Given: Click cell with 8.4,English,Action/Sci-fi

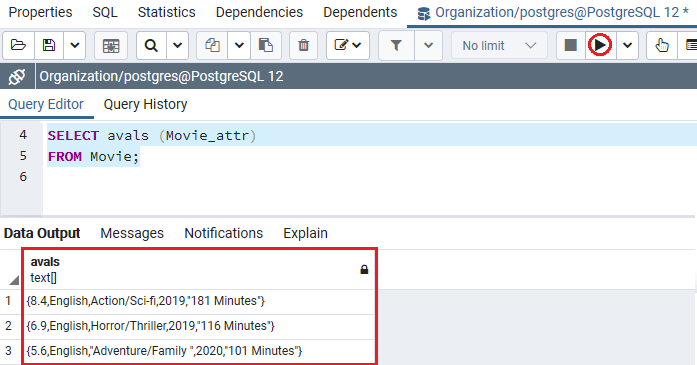Looking at the screenshot, I should [199, 301].
